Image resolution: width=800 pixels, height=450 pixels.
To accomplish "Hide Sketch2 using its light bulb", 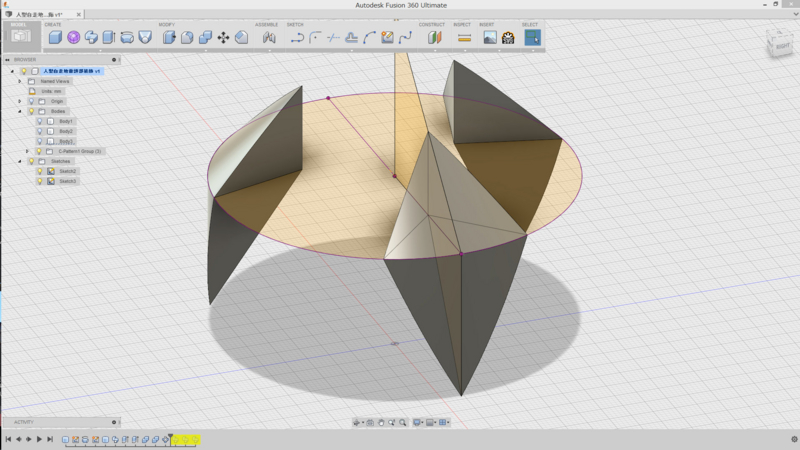I will click(40, 171).
